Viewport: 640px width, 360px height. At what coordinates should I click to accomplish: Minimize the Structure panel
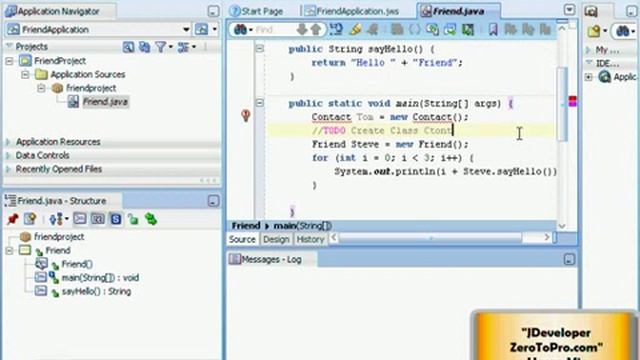coord(213,201)
